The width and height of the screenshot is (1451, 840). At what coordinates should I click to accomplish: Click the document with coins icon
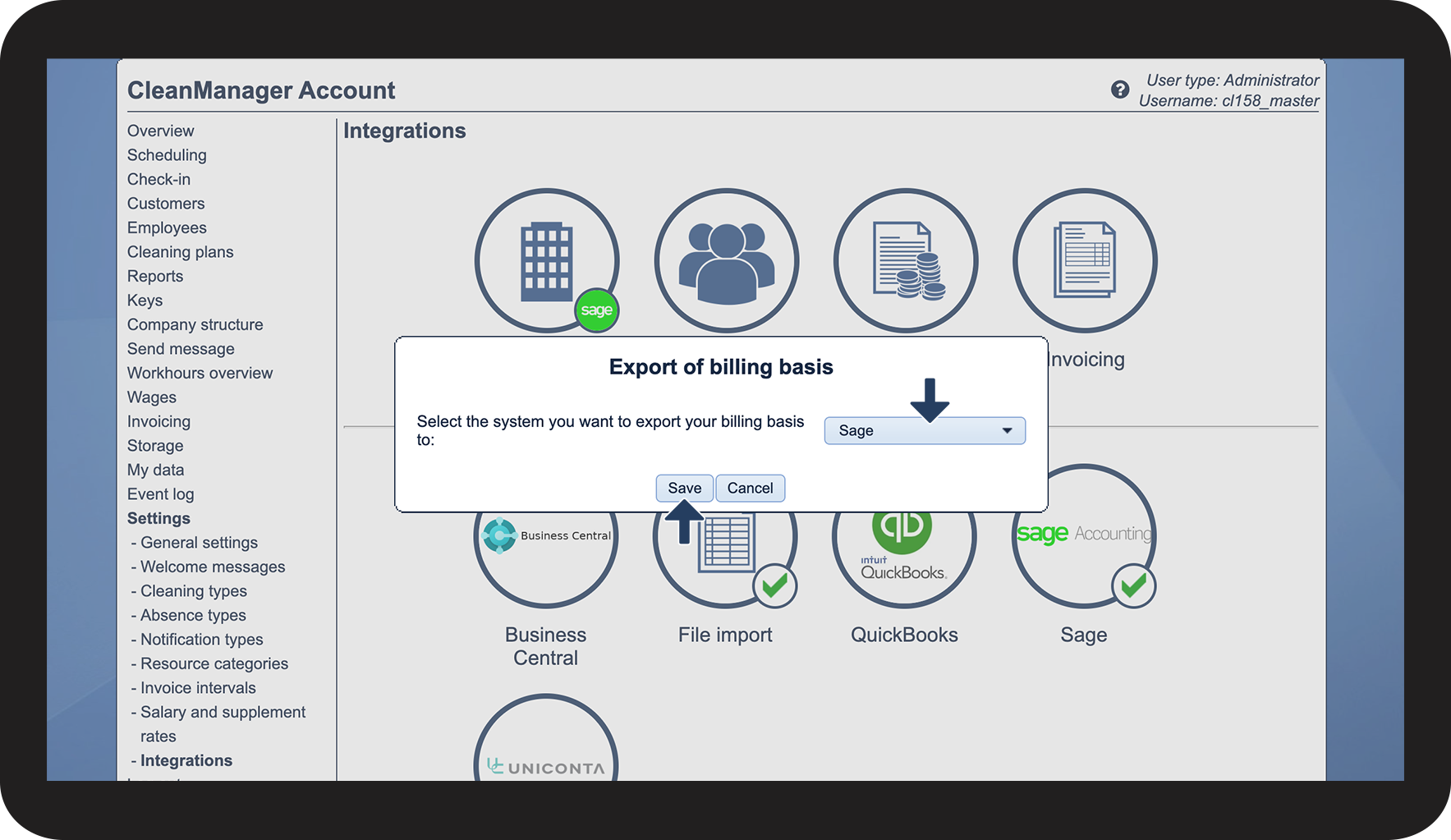coord(906,260)
